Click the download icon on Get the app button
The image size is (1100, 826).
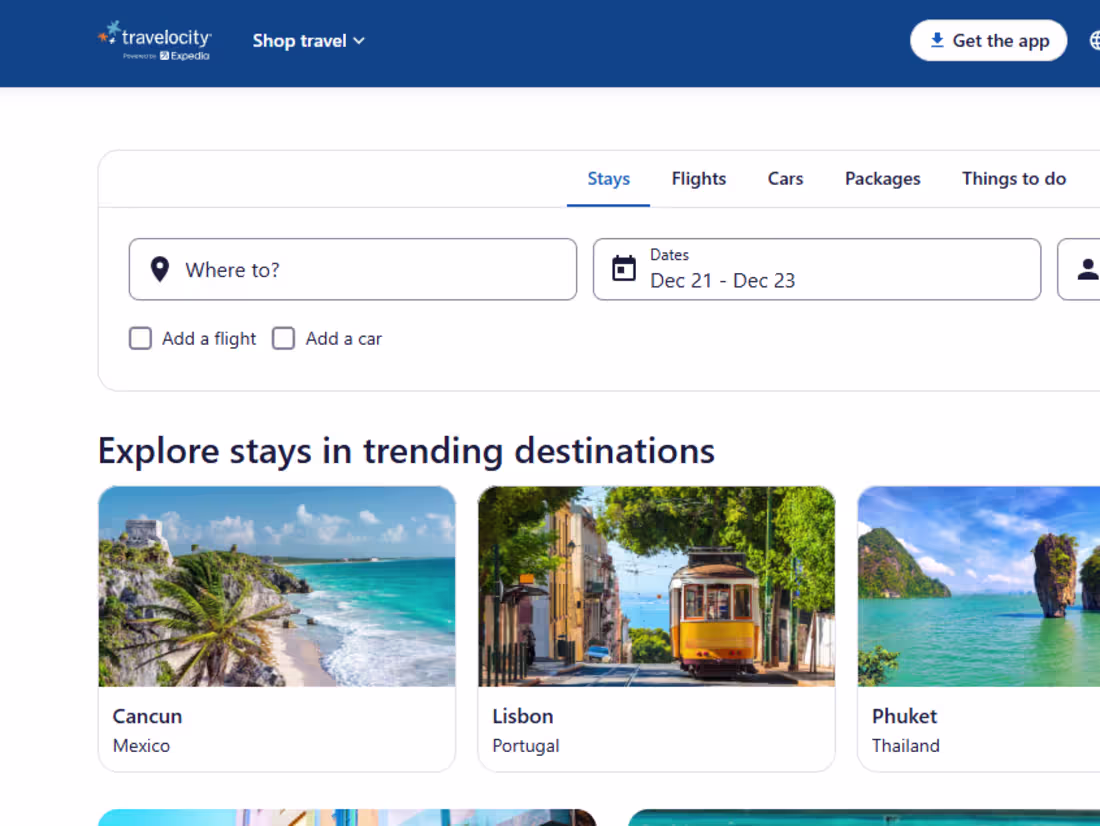click(x=937, y=40)
